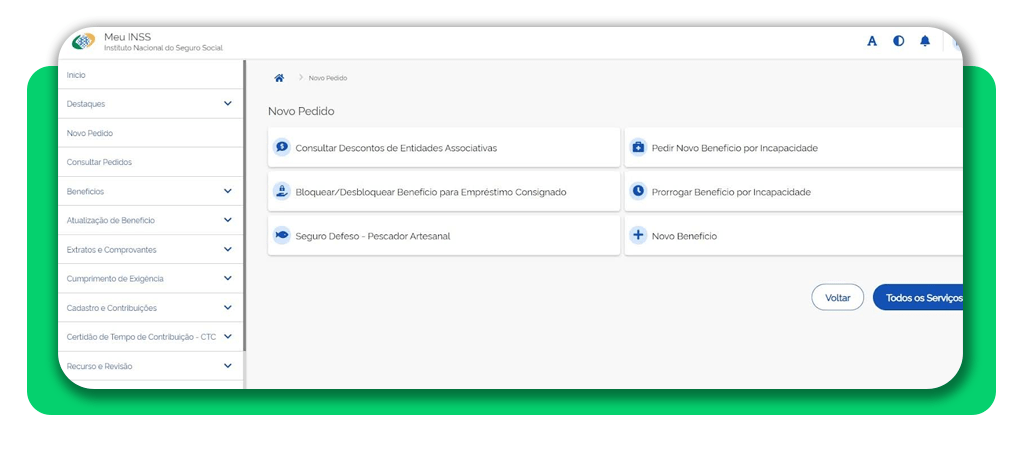Screen dimensions: 1024x451
Task: Expand Extratos e Comprovantes section
Action: 228,249
